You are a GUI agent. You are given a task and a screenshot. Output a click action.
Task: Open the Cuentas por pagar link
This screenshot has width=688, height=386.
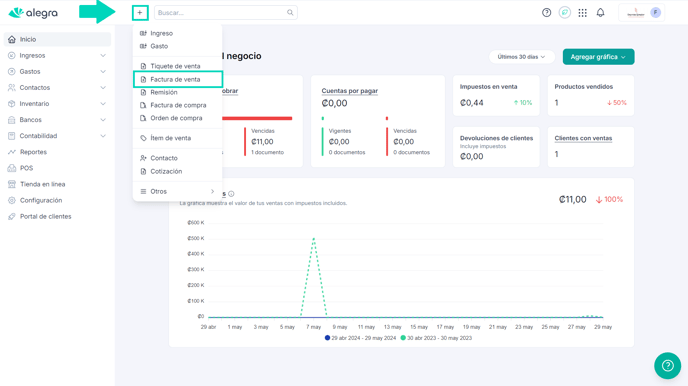pyautogui.click(x=349, y=91)
